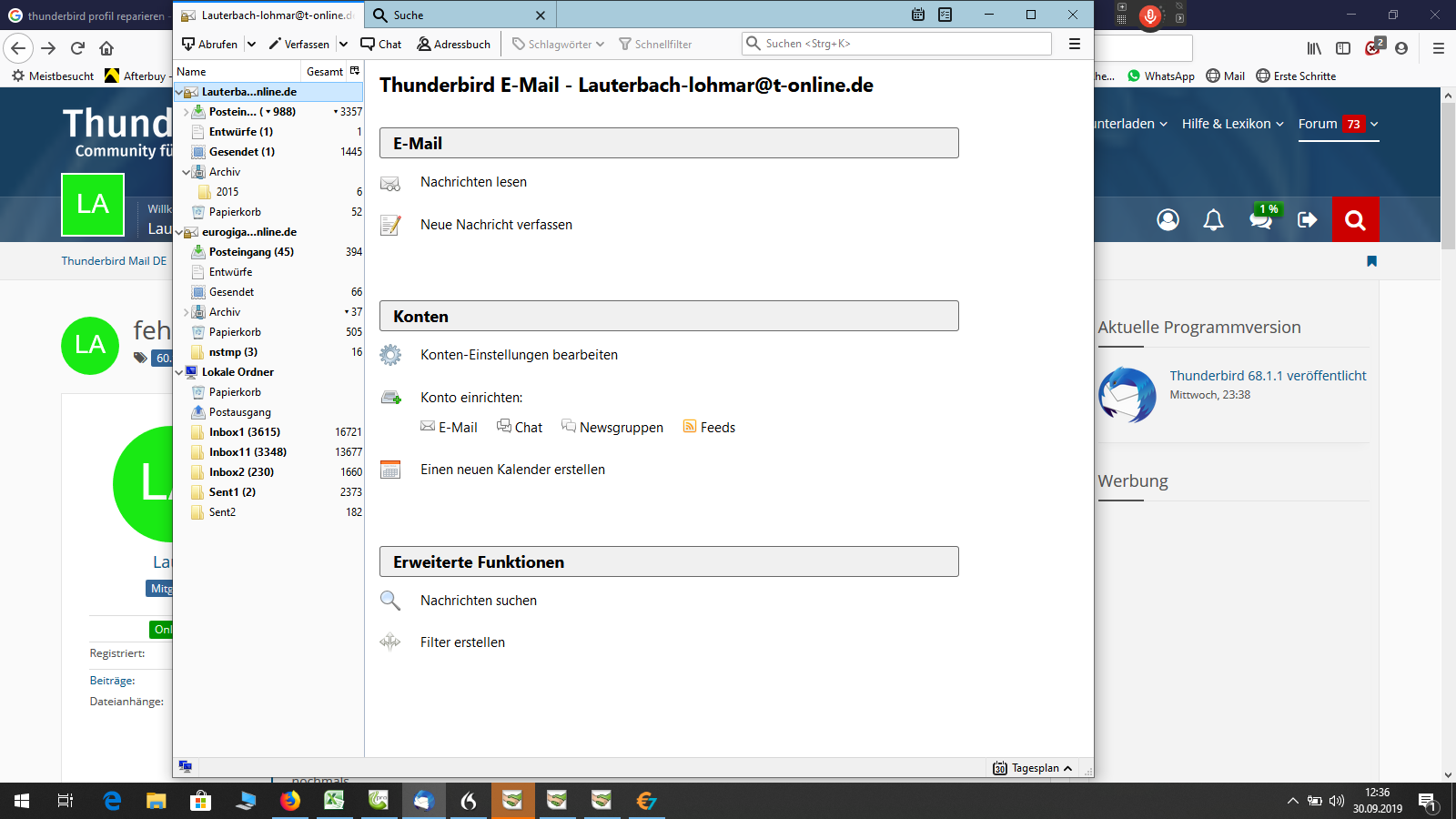Close the Suche tab
Screen dimensions: 1456x819
tap(541, 15)
